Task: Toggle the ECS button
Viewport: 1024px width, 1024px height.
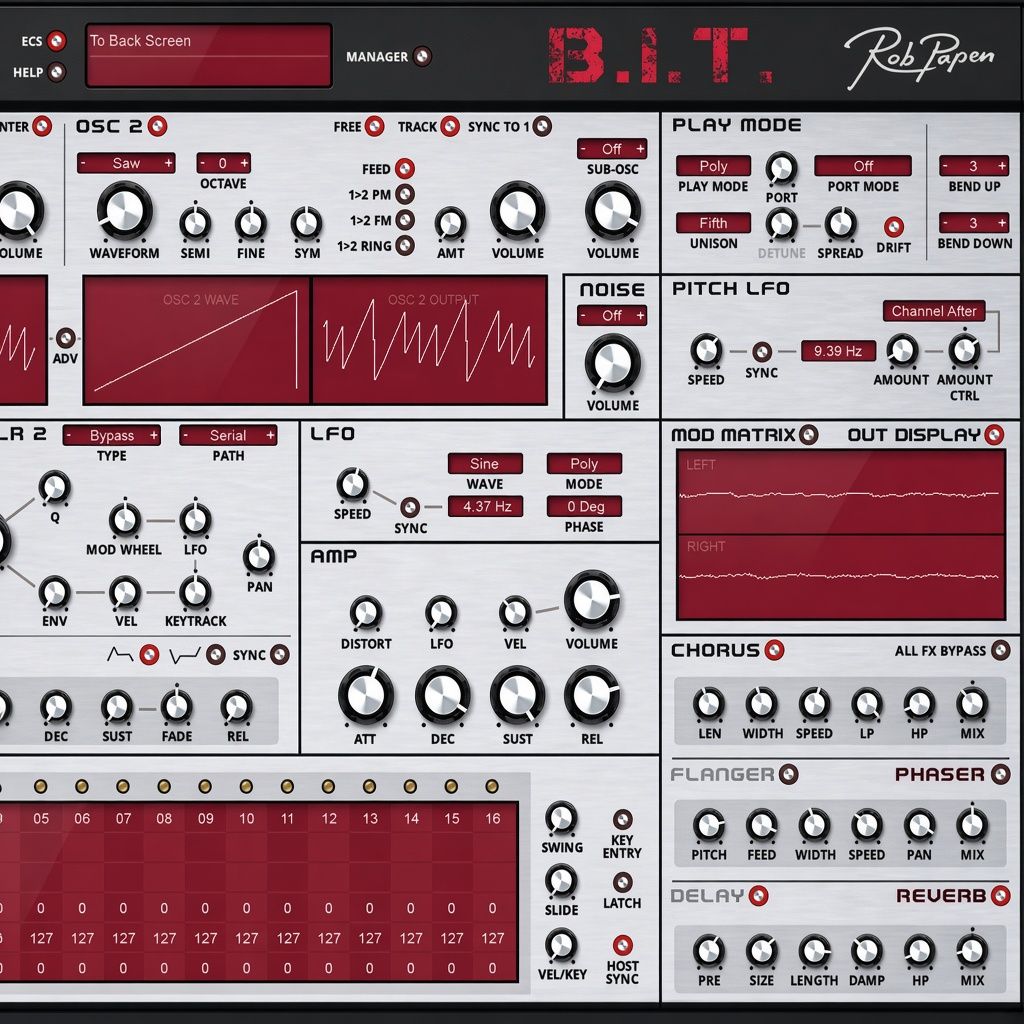Action: 57,41
